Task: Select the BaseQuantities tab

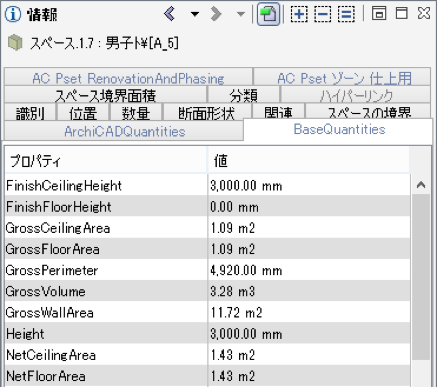Action: point(339,129)
